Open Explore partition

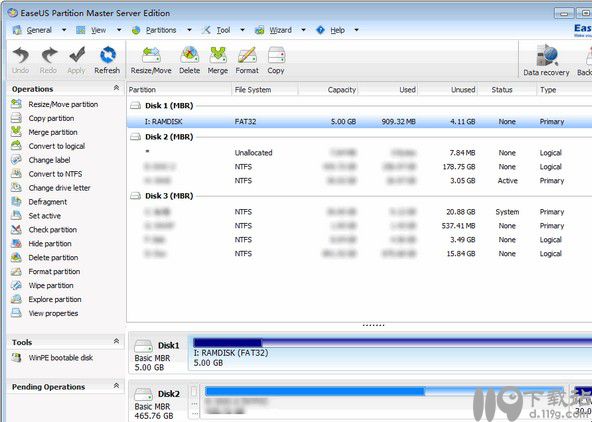tap(46, 300)
